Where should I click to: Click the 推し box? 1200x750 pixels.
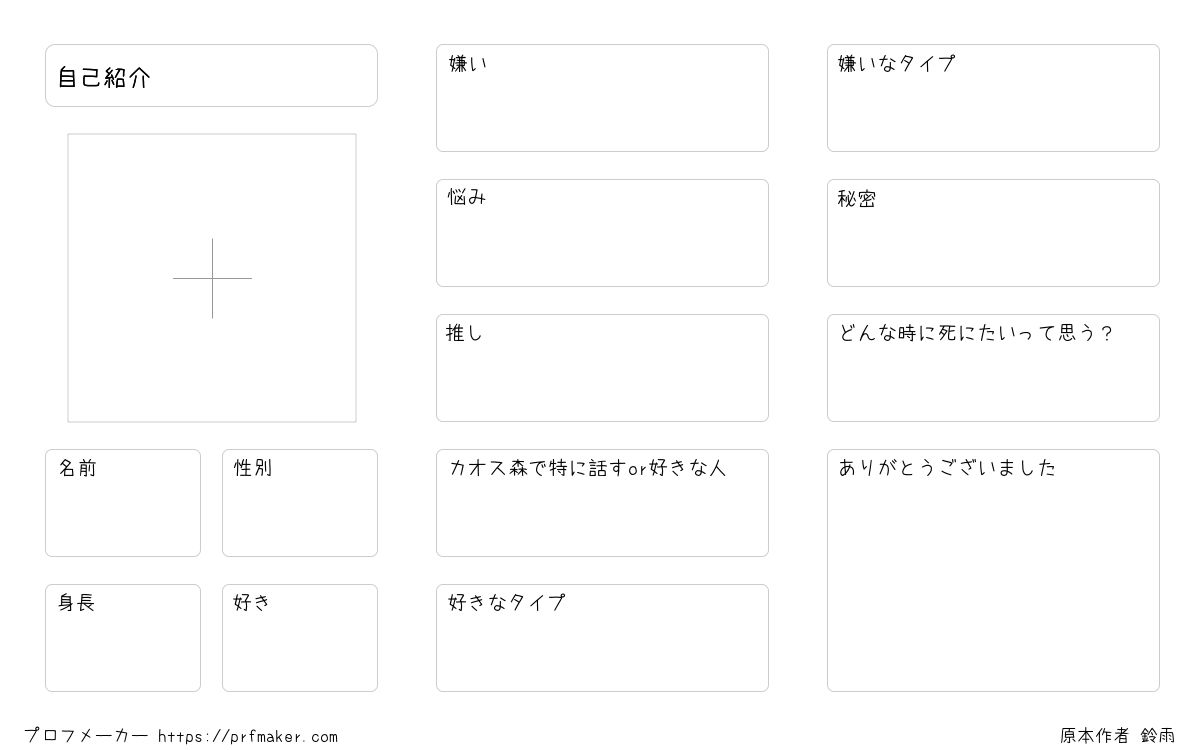[x=602, y=368]
